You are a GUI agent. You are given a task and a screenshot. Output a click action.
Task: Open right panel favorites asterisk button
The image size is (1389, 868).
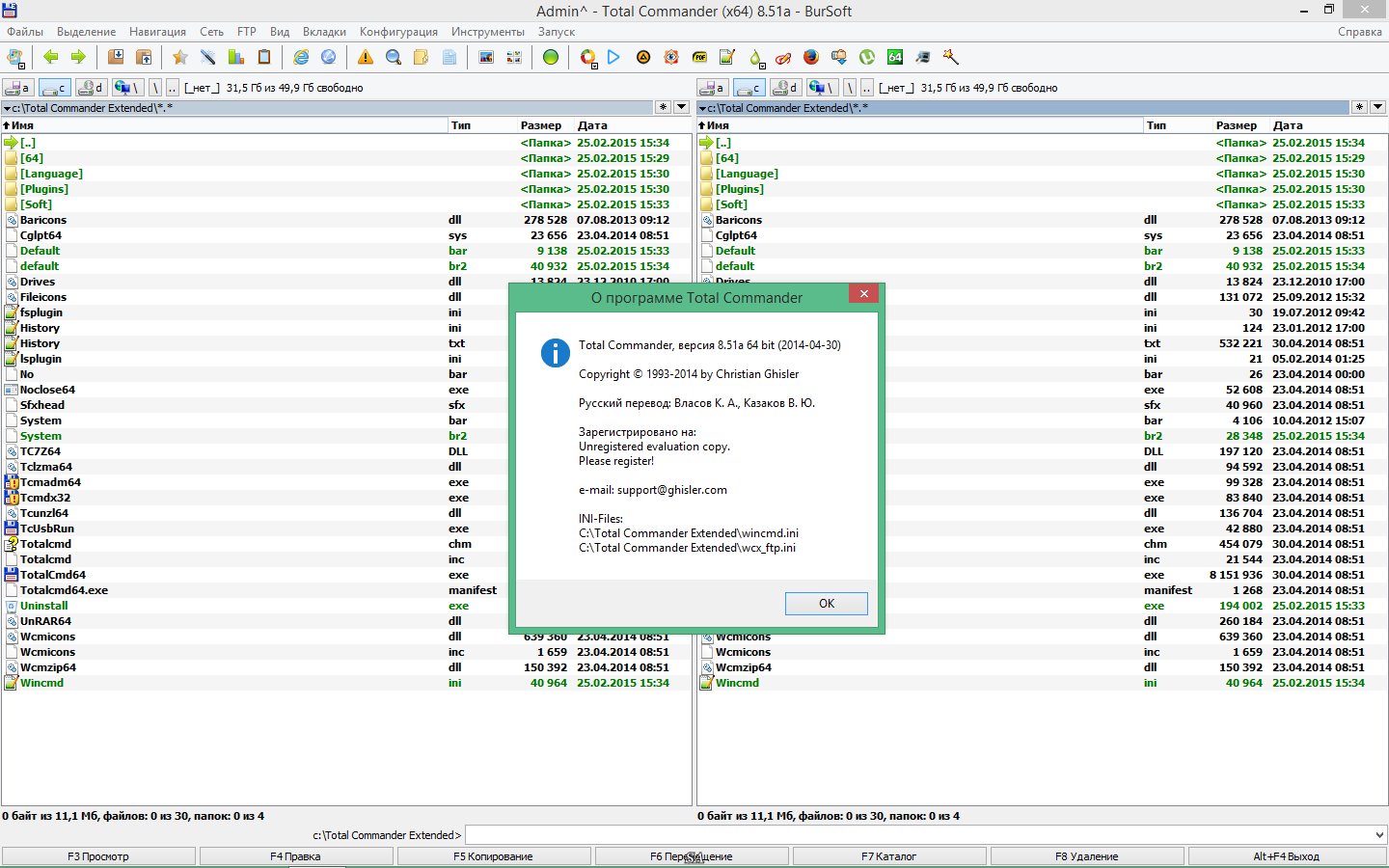coord(1359,108)
